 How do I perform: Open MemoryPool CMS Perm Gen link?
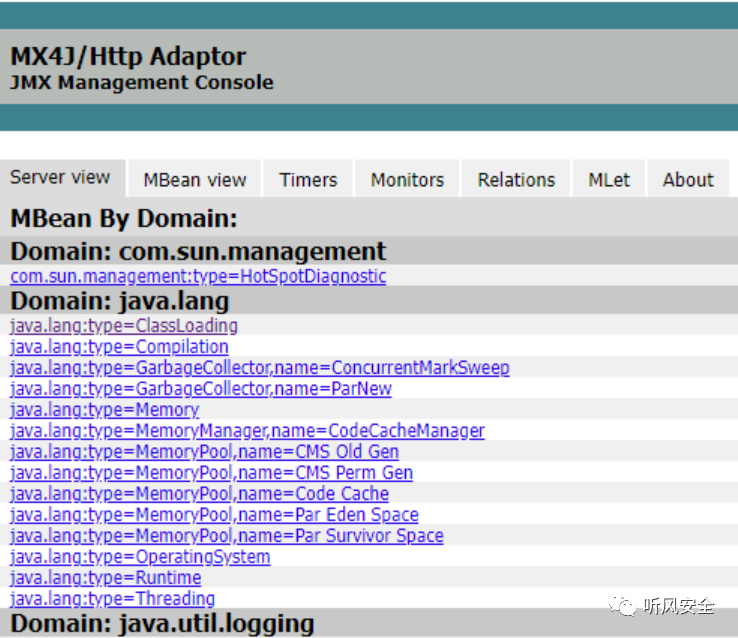(x=212, y=472)
